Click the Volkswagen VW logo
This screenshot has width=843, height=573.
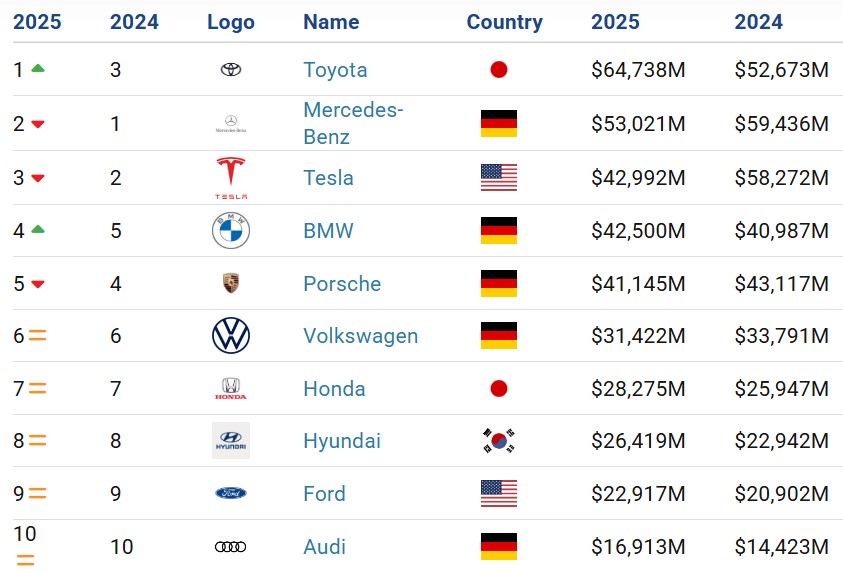(x=231, y=335)
